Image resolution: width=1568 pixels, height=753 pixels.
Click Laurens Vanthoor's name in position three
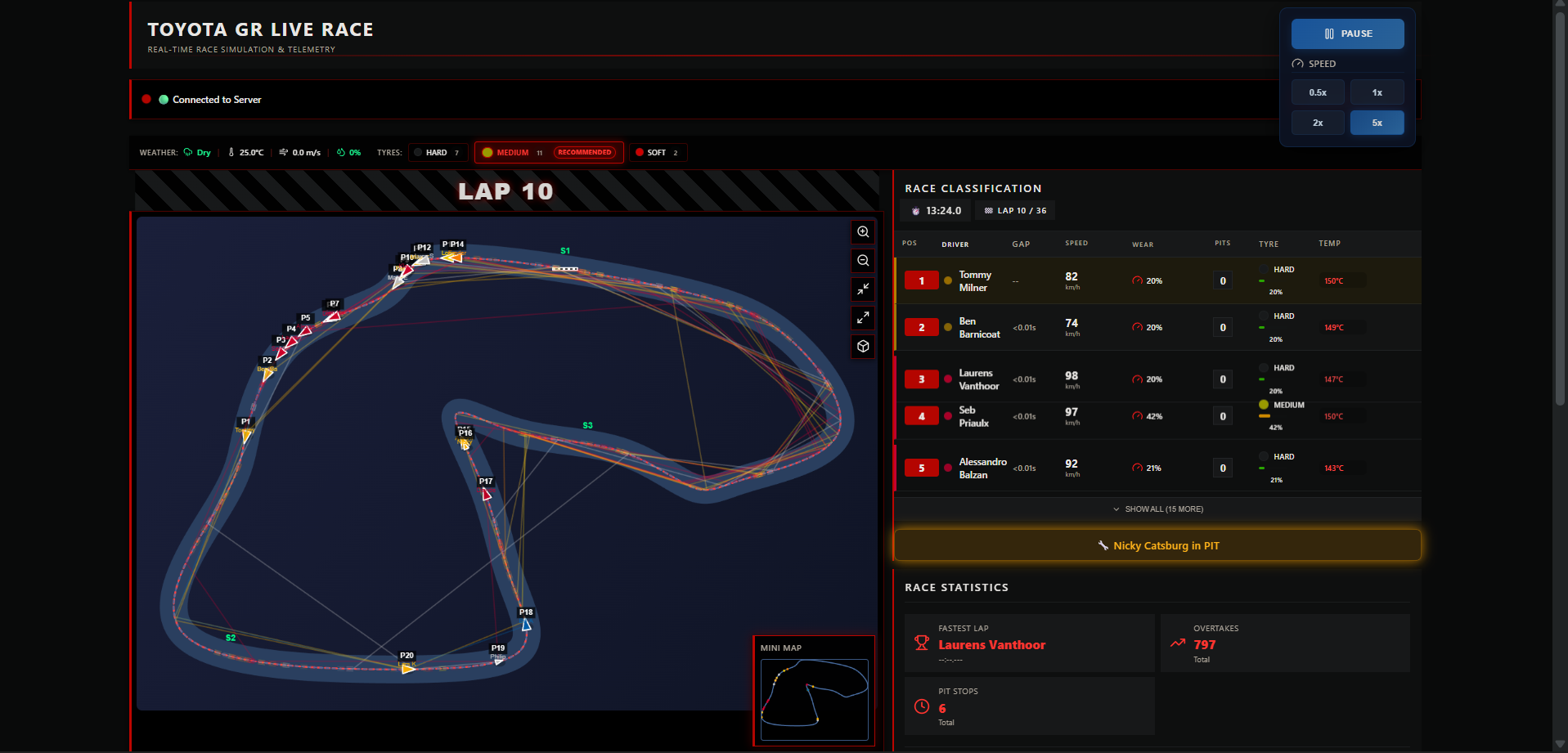pos(978,379)
